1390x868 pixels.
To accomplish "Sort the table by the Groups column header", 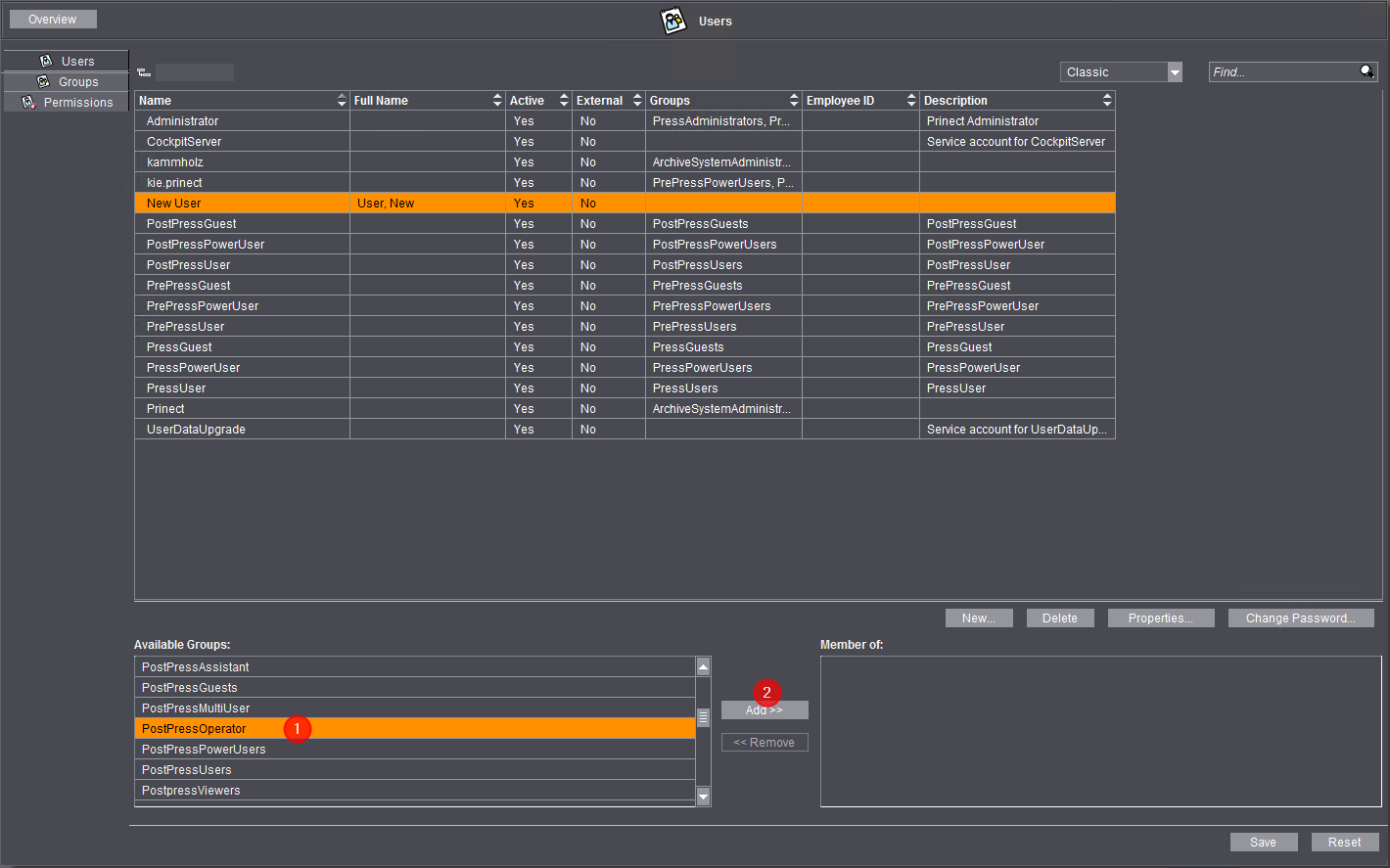I will tap(715, 101).
